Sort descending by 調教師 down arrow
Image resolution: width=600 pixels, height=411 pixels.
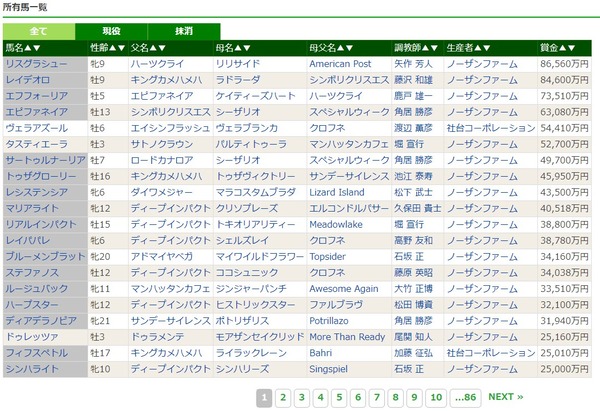[434, 48]
